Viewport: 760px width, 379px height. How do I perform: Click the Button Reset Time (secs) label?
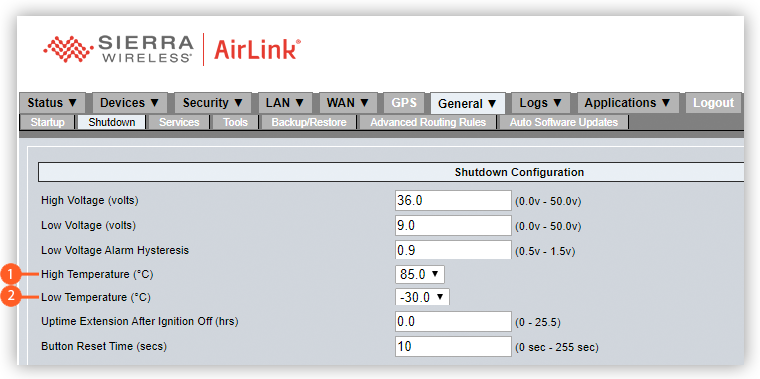click(x=104, y=347)
